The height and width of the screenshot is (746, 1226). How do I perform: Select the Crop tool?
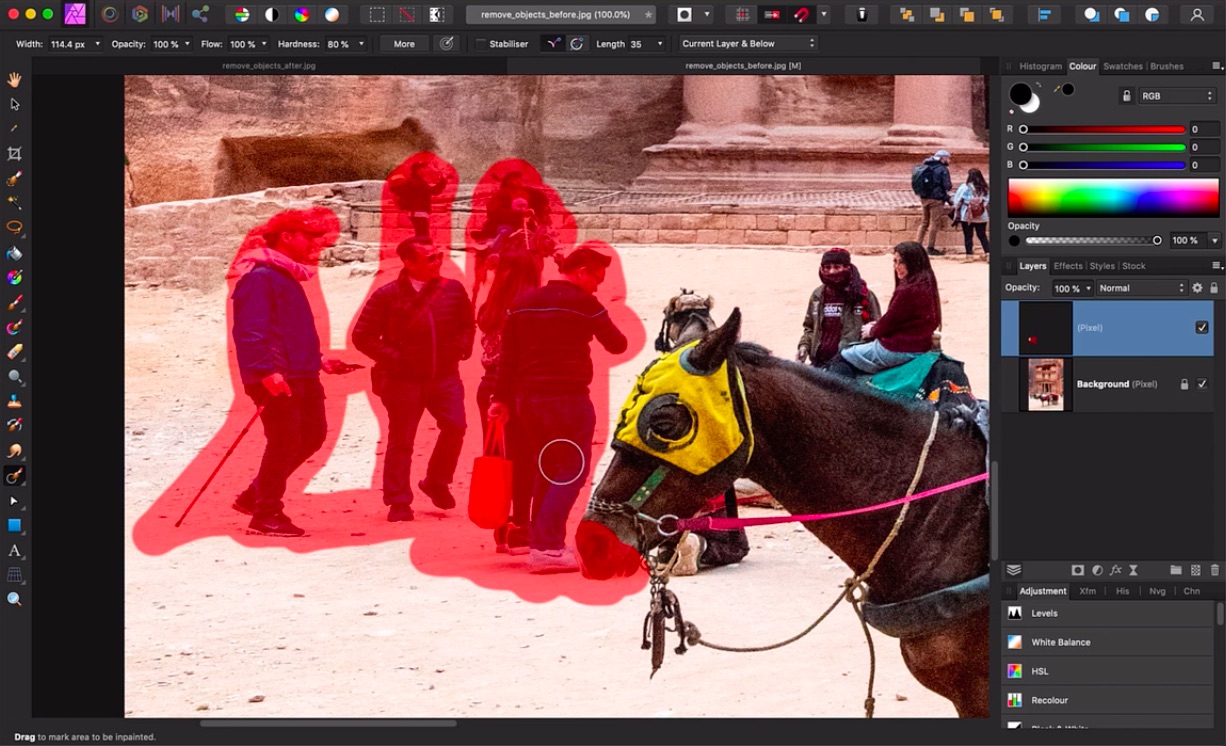[15, 152]
